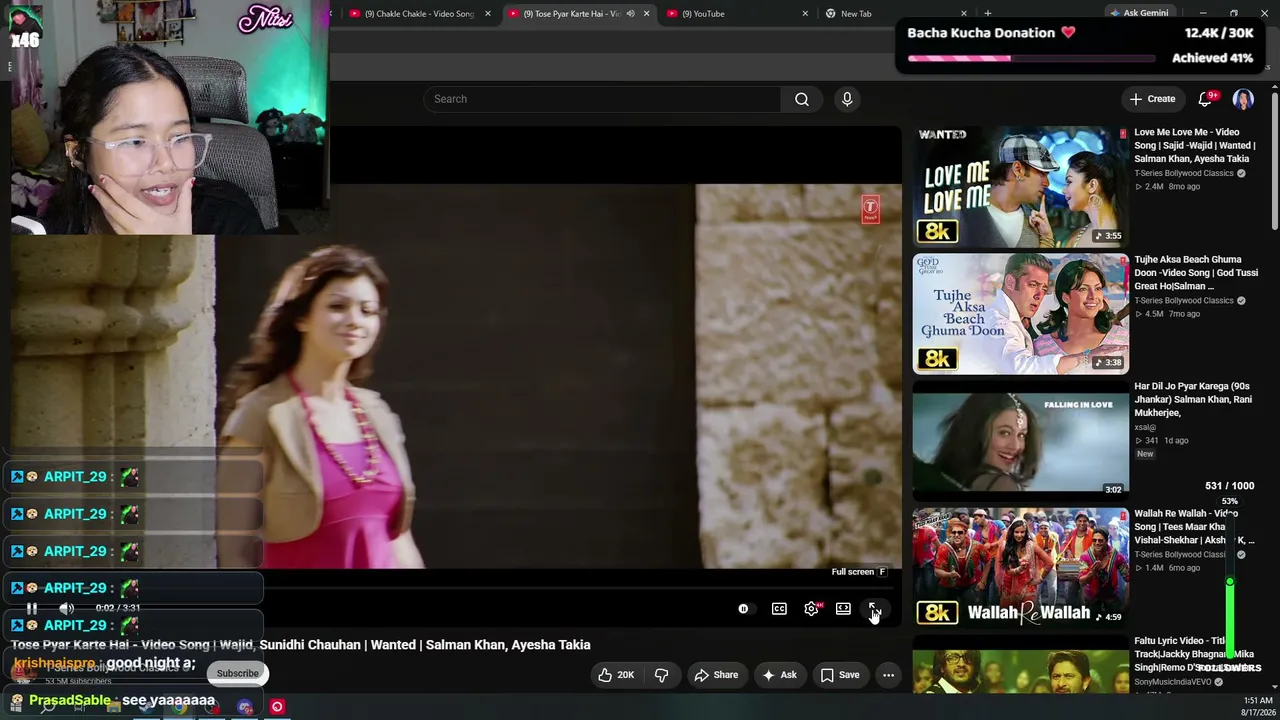This screenshot has height=720, width=1280.
Task: Click the 531 / 1000 followers counter
Action: click(1229, 486)
